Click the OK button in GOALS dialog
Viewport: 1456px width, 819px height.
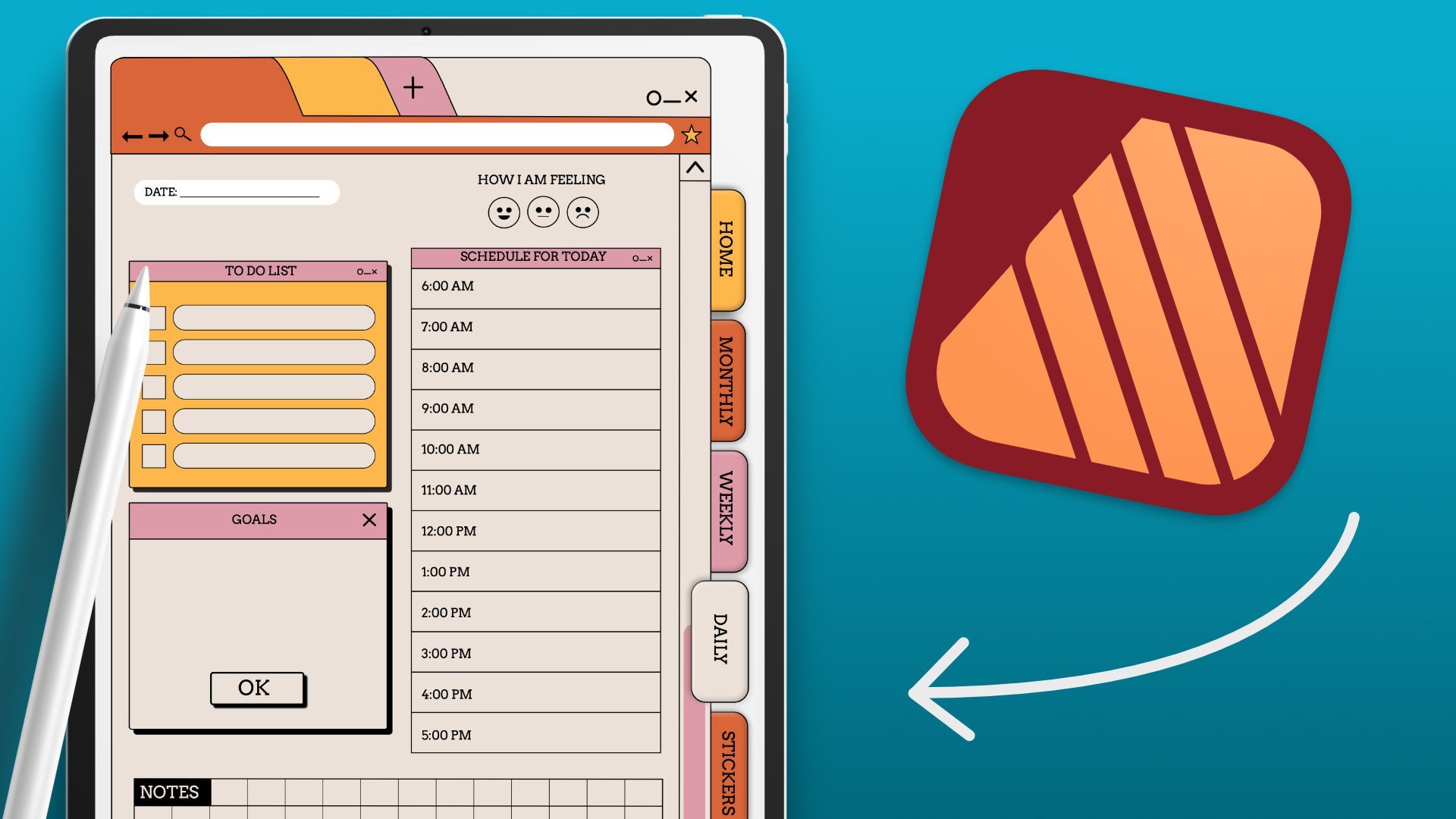coord(253,687)
